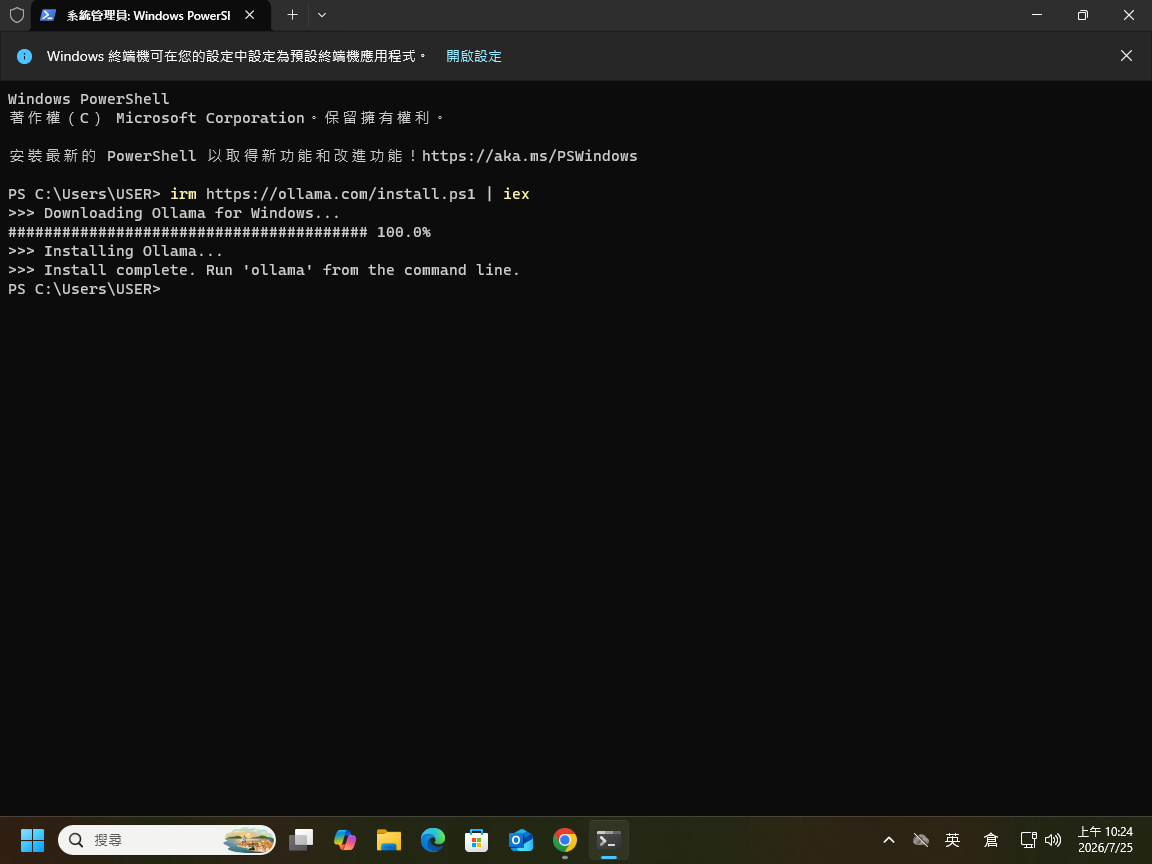1152x864 pixels.
Task: Switch to Google Chrome in taskbar
Action: coord(565,840)
